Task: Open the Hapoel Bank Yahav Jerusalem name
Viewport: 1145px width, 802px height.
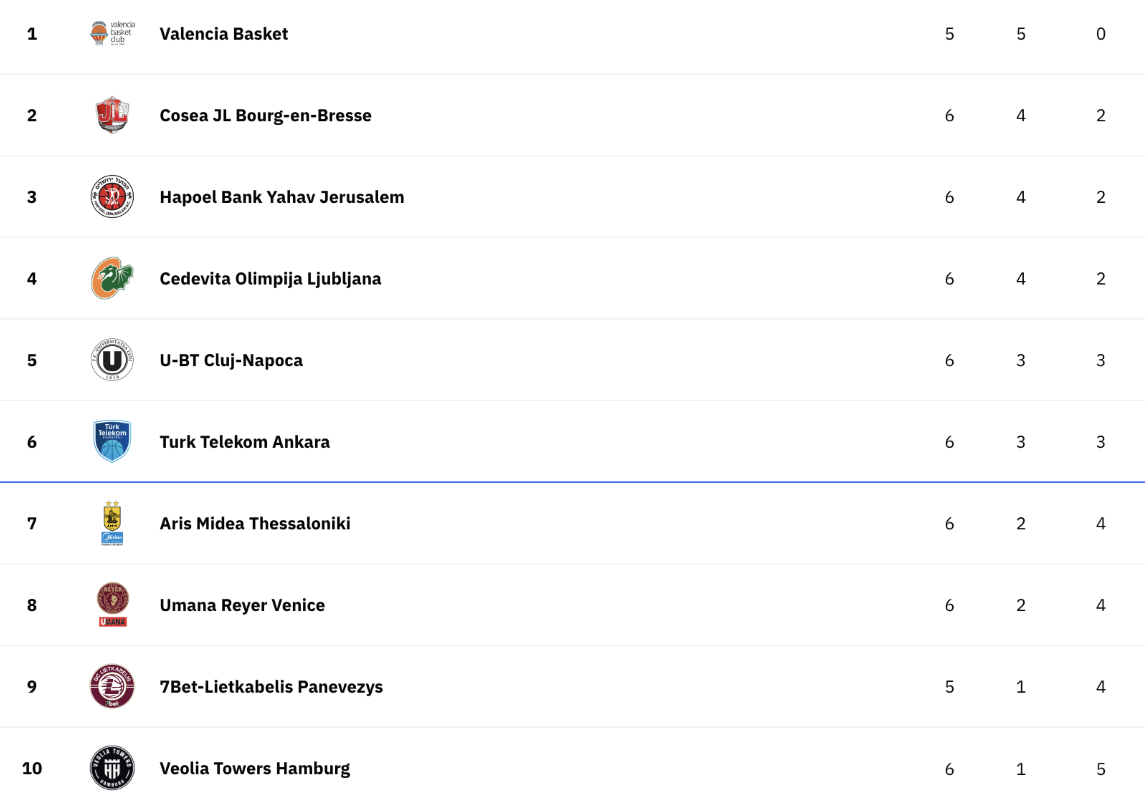Action: coord(282,197)
